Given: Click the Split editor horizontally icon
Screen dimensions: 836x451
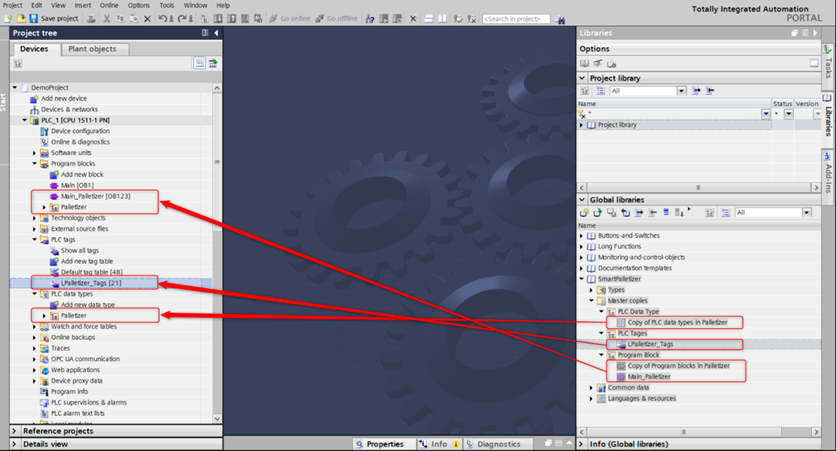Looking at the screenshot, I should (429, 19).
